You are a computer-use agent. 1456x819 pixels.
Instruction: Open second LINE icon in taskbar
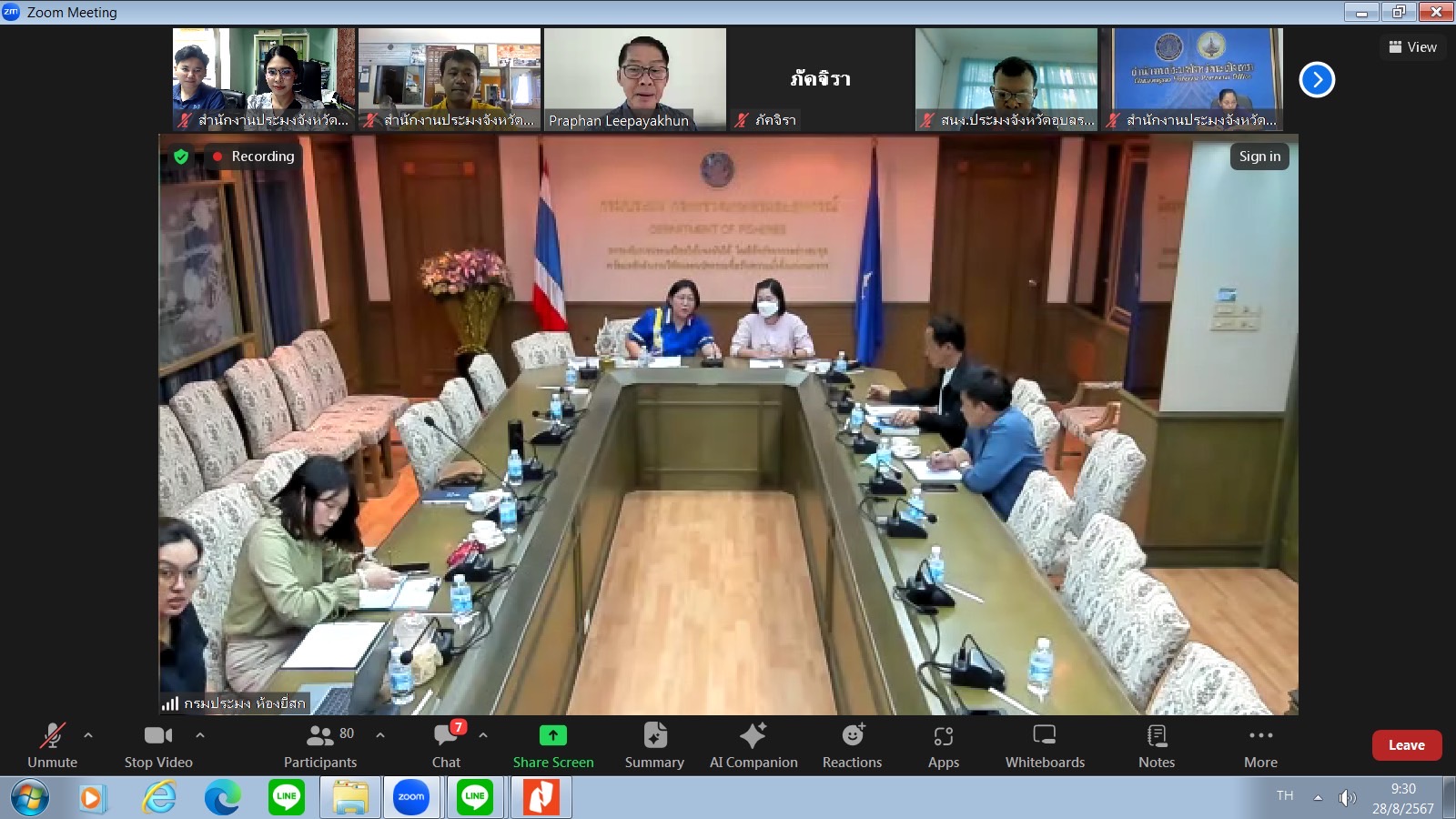(475, 798)
